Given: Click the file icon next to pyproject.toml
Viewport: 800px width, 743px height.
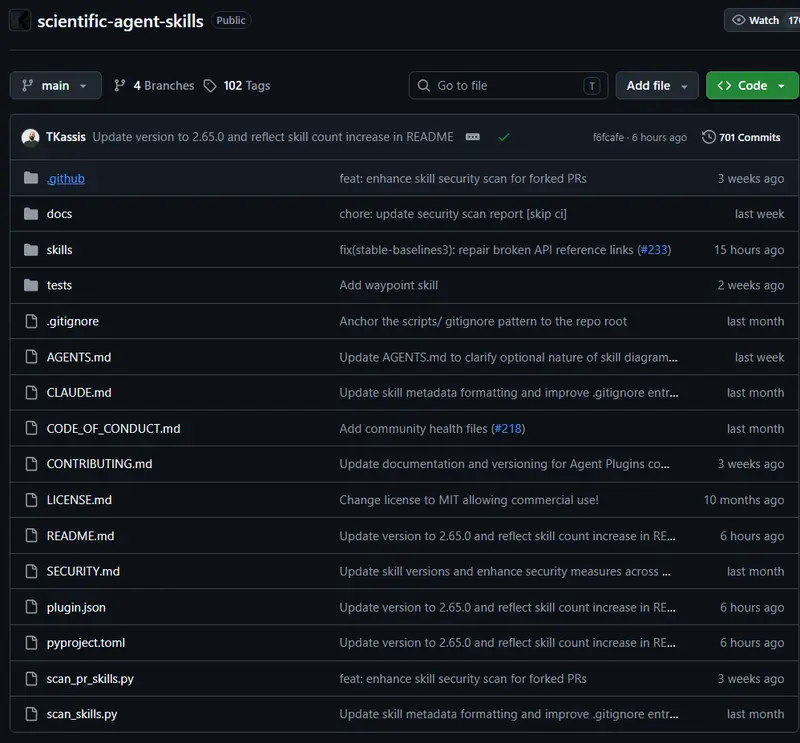Looking at the screenshot, I should (31, 642).
